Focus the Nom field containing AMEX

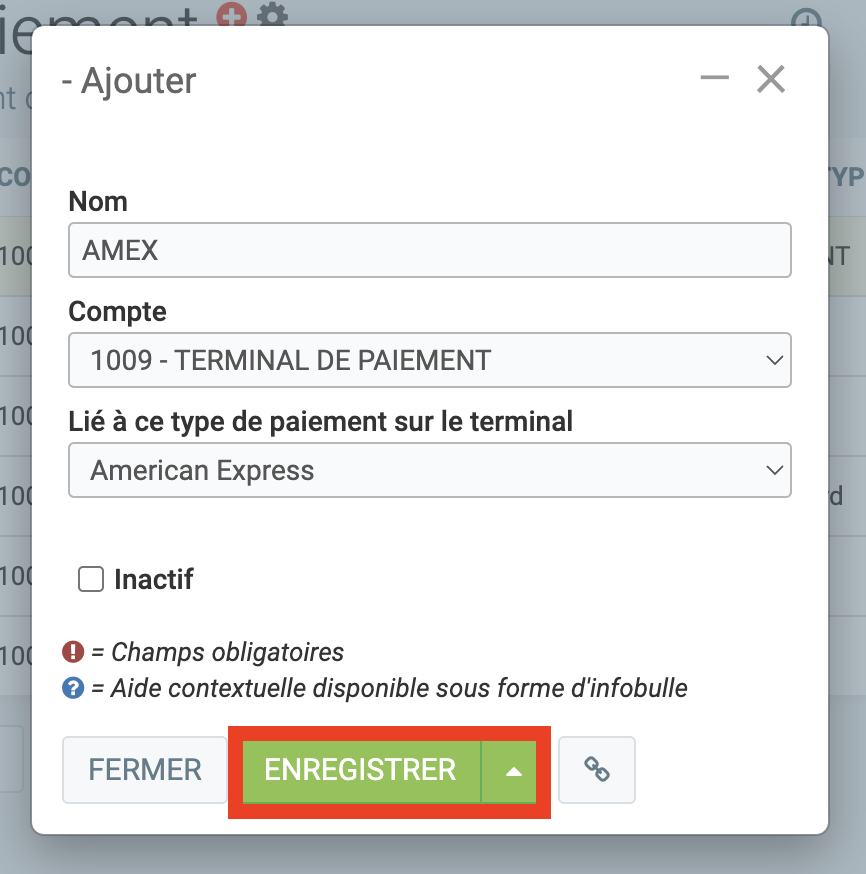pos(430,249)
